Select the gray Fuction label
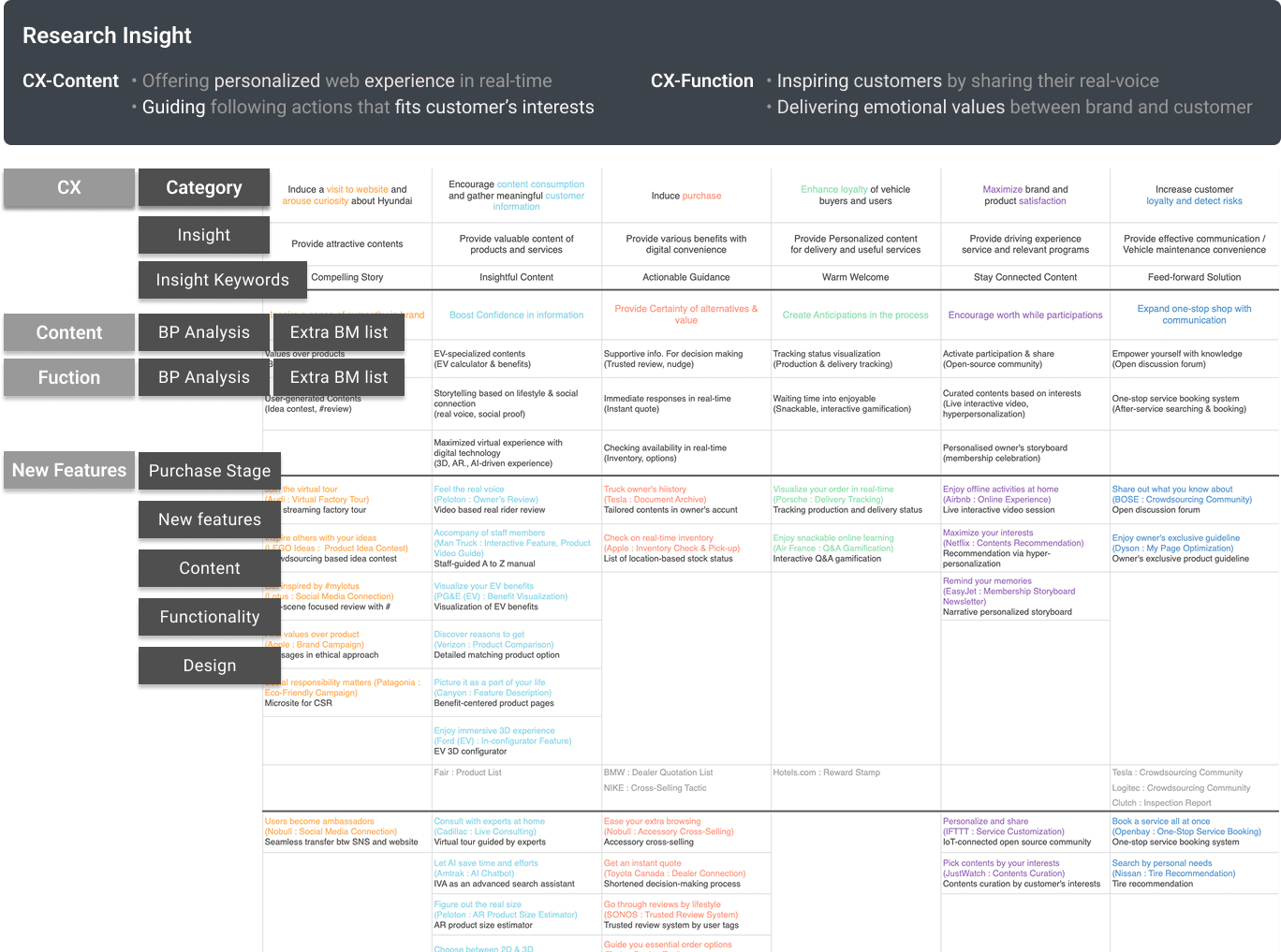1281x952 pixels. [69, 377]
